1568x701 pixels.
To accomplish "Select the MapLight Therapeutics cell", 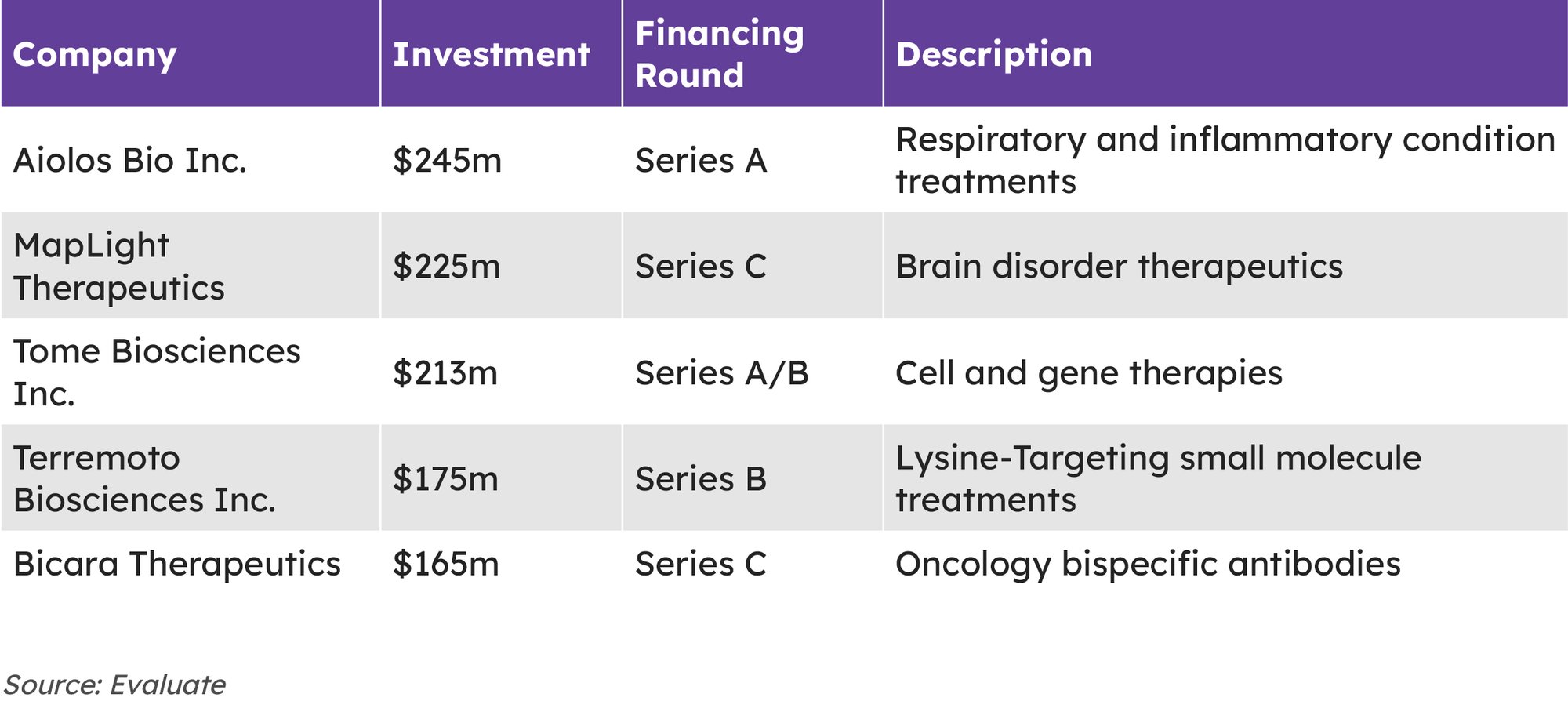I will (x=119, y=267).
